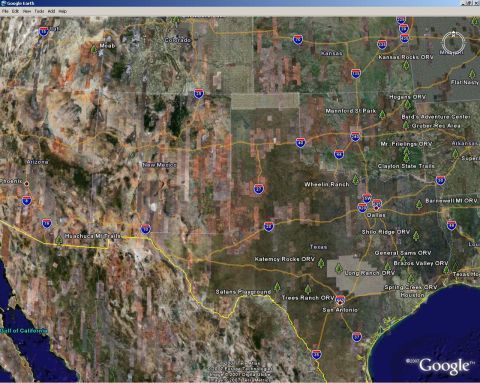Select the Houston city label
480x383 pixels.
tap(412, 295)
